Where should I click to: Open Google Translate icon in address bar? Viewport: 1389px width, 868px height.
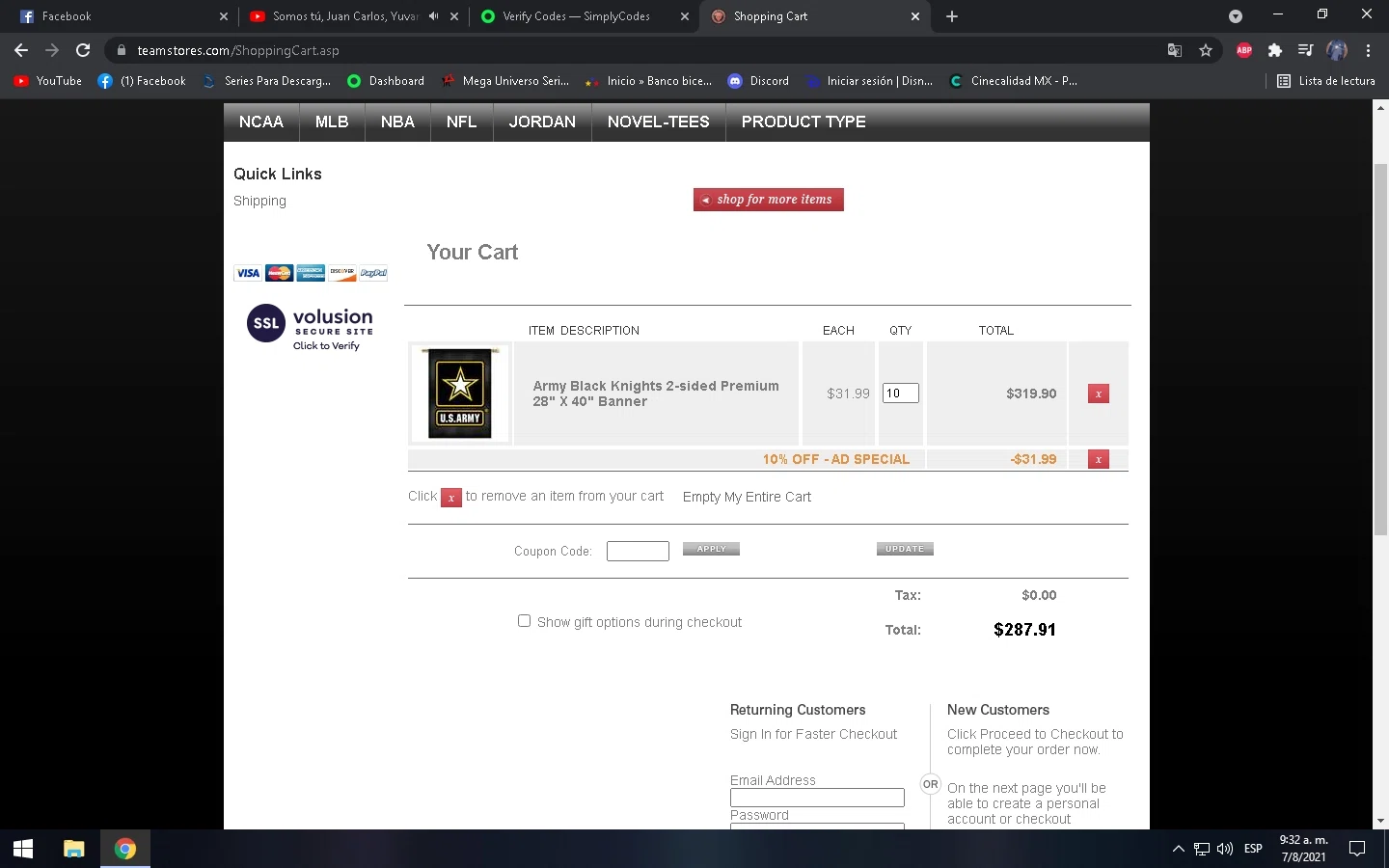pos(1175,50)
